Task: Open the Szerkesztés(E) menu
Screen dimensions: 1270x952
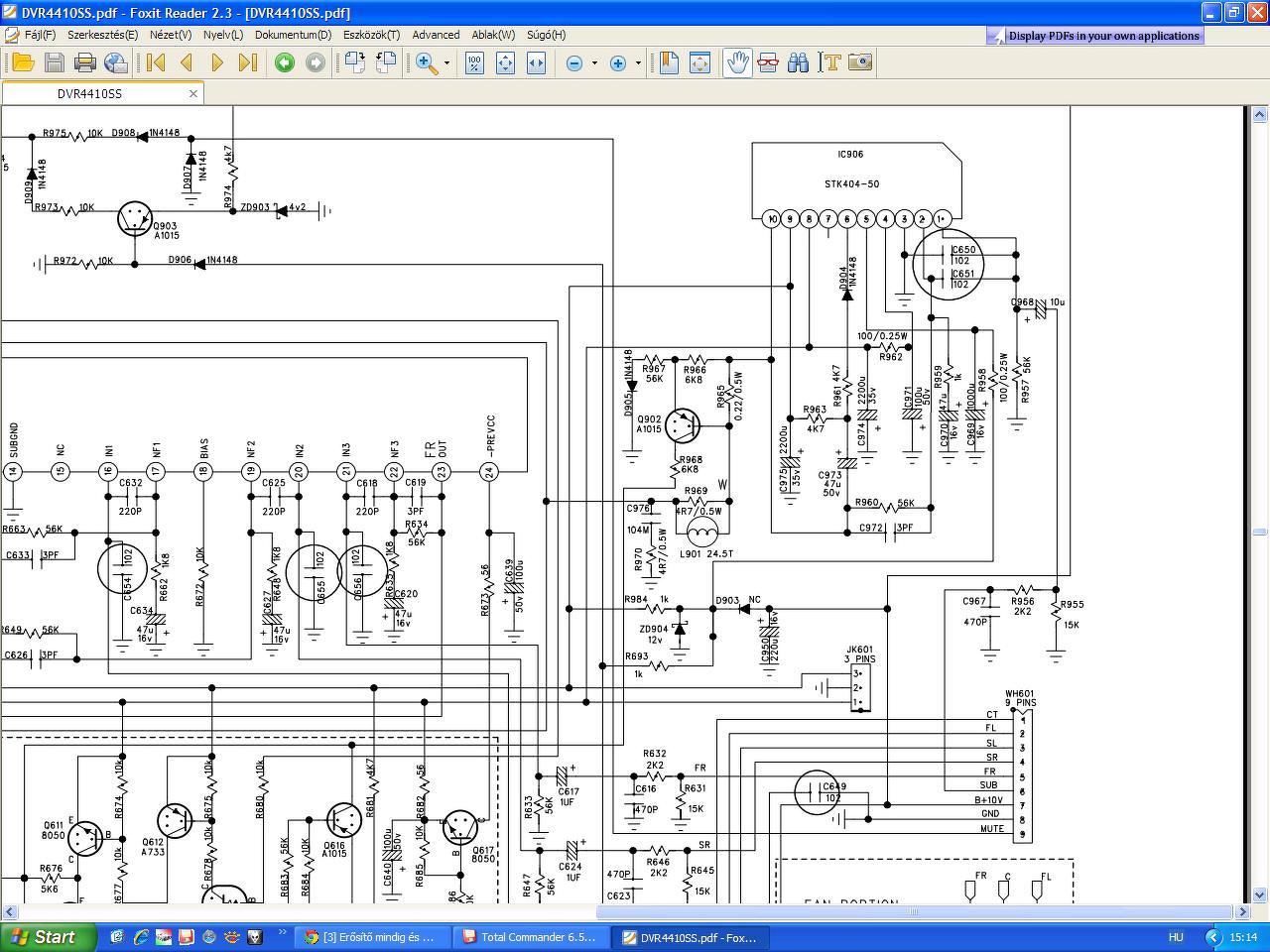Action: pyautogui.click(x=102, y=35)
